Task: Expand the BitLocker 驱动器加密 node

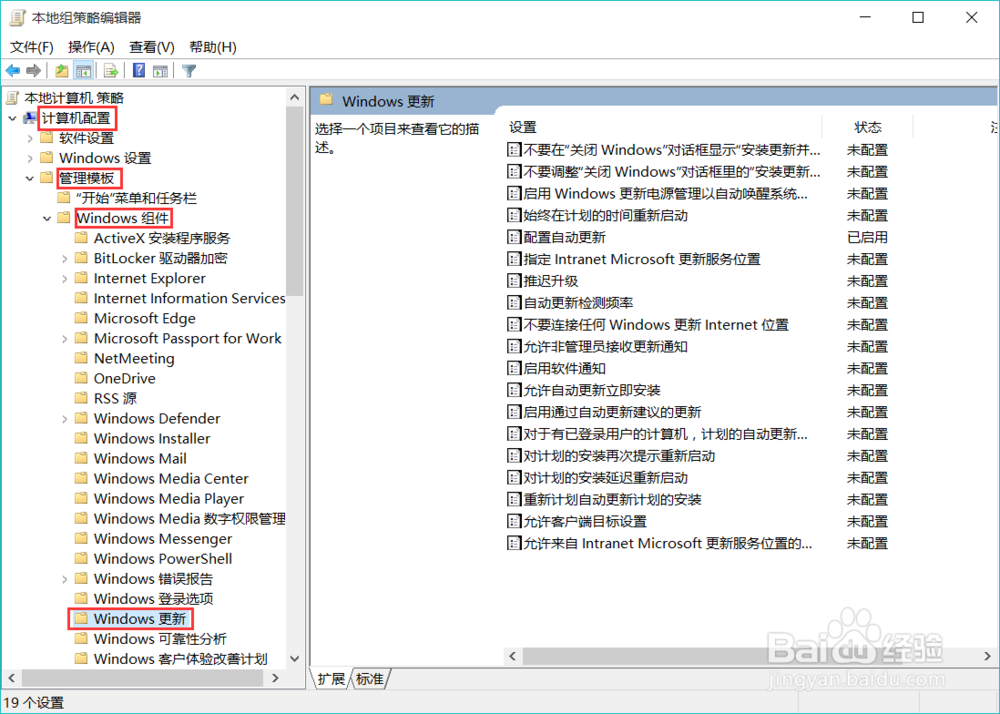Action: coord(65,258)
